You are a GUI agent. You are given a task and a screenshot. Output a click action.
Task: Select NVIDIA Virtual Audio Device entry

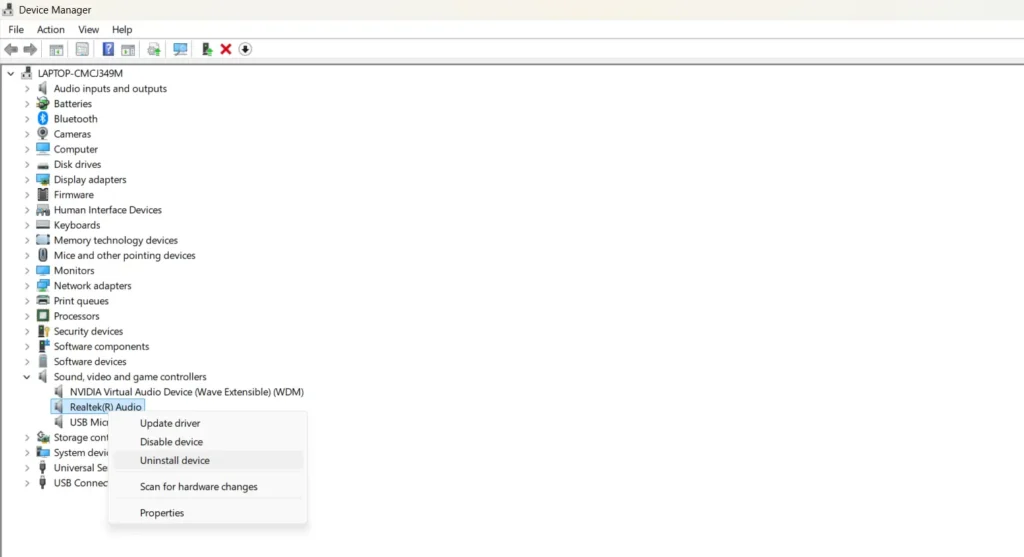(x=186, y=392)
